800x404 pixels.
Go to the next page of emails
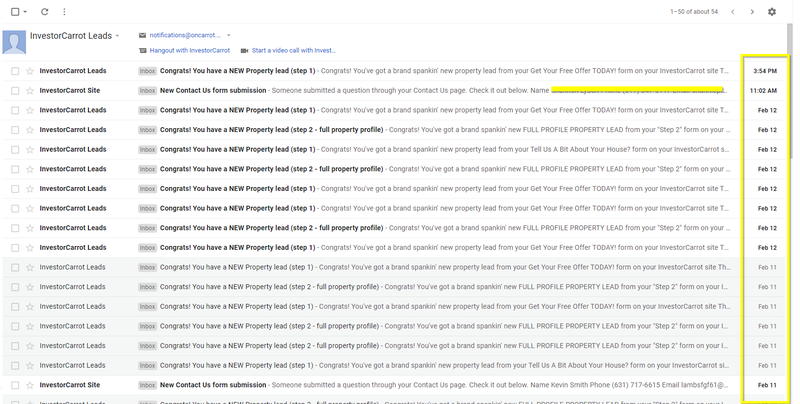752,11
